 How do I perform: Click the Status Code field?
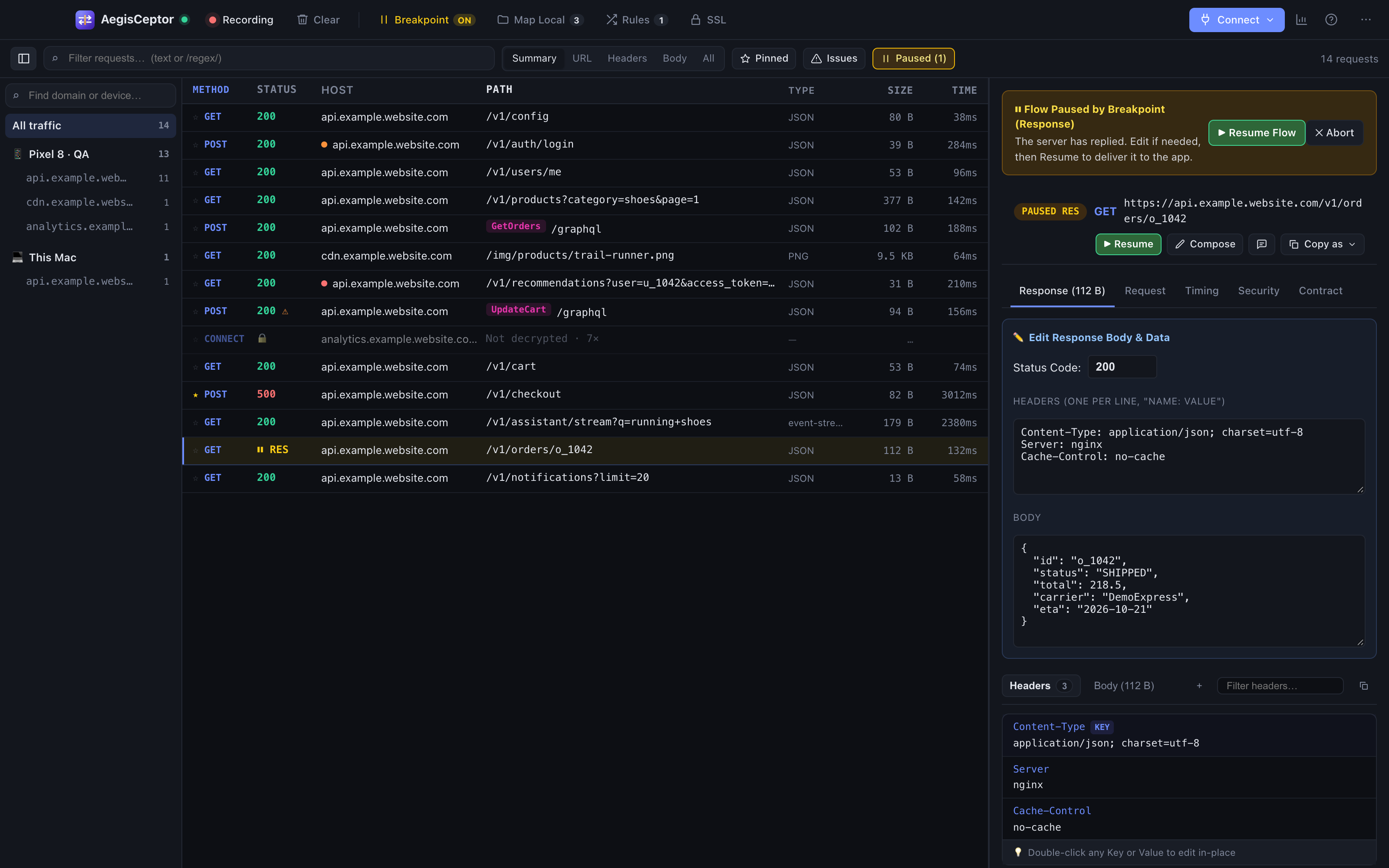(1122, 367)
